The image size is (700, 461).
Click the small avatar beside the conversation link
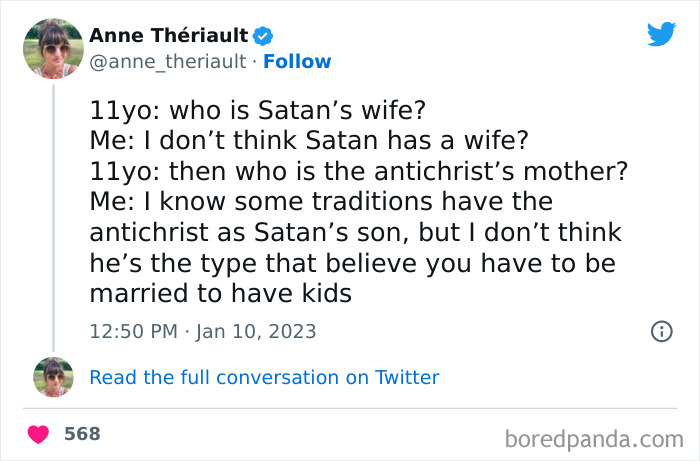pyautogui.click(x=53, y=377)
